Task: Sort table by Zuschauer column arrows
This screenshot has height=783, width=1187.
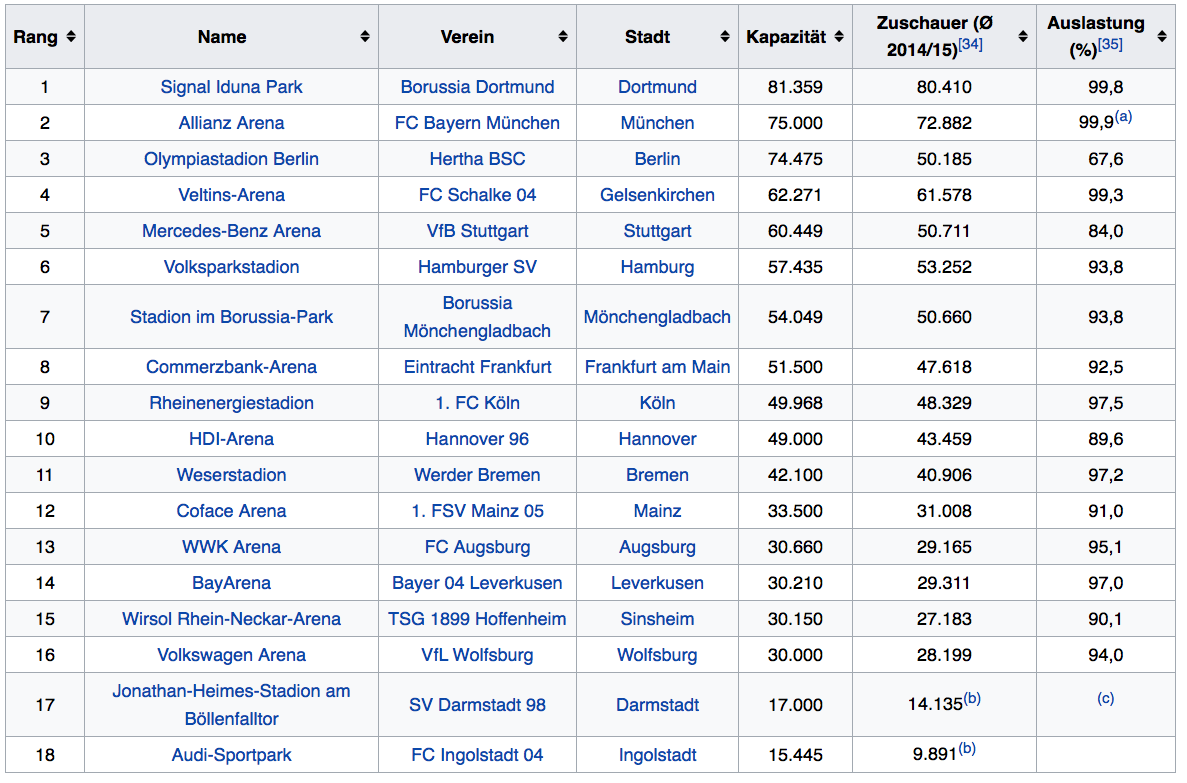Action: pyautogui.click(x=1023, y=36)
